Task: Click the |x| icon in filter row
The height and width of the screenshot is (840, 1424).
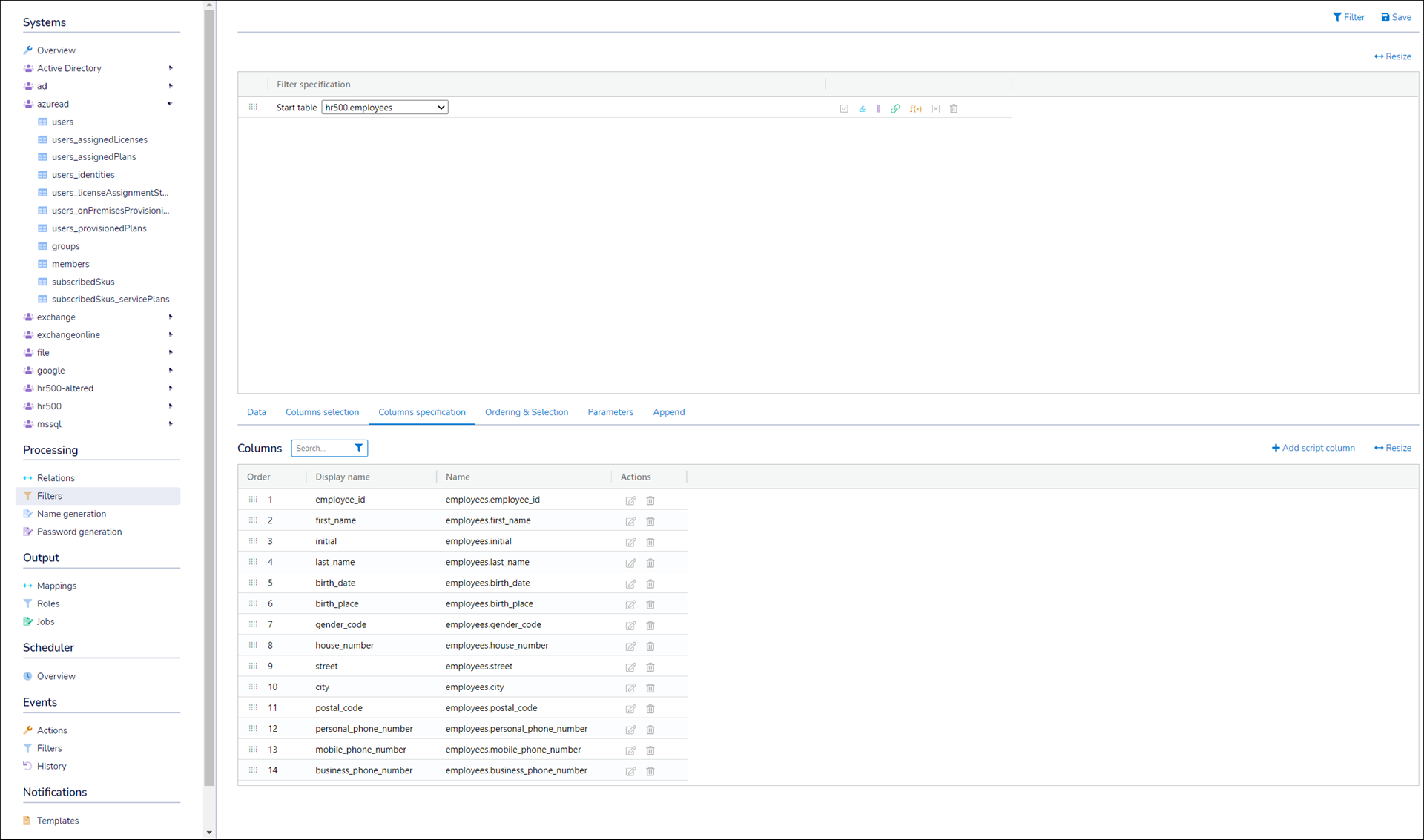Action: pos(935,108)
